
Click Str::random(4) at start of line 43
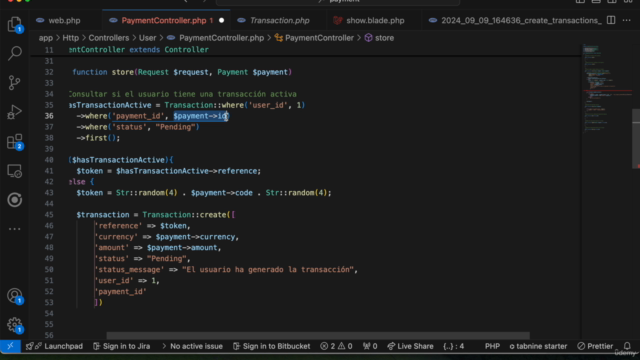pos(147,193)
